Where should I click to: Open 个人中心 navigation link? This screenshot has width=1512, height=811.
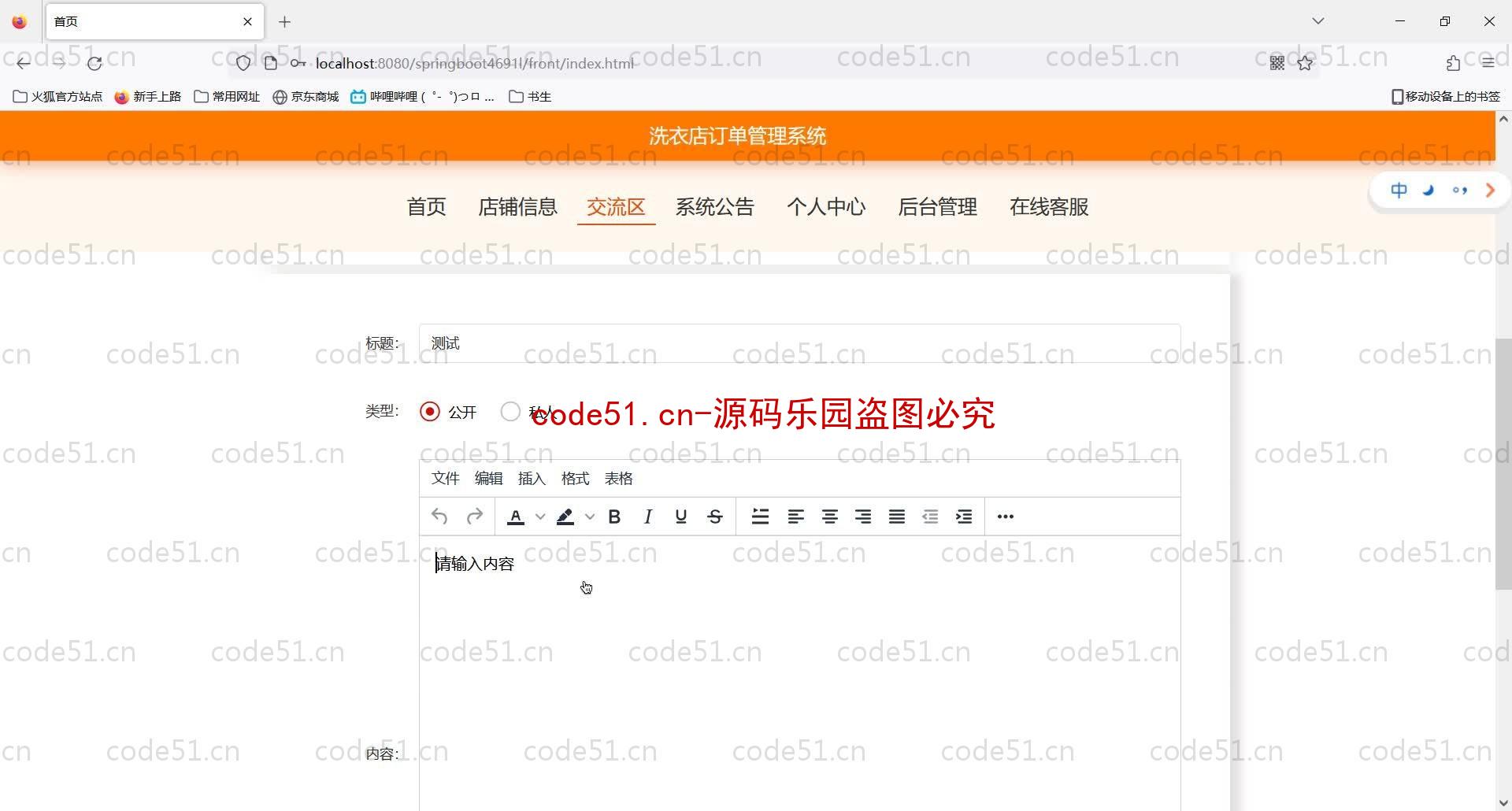click(826, 207)
